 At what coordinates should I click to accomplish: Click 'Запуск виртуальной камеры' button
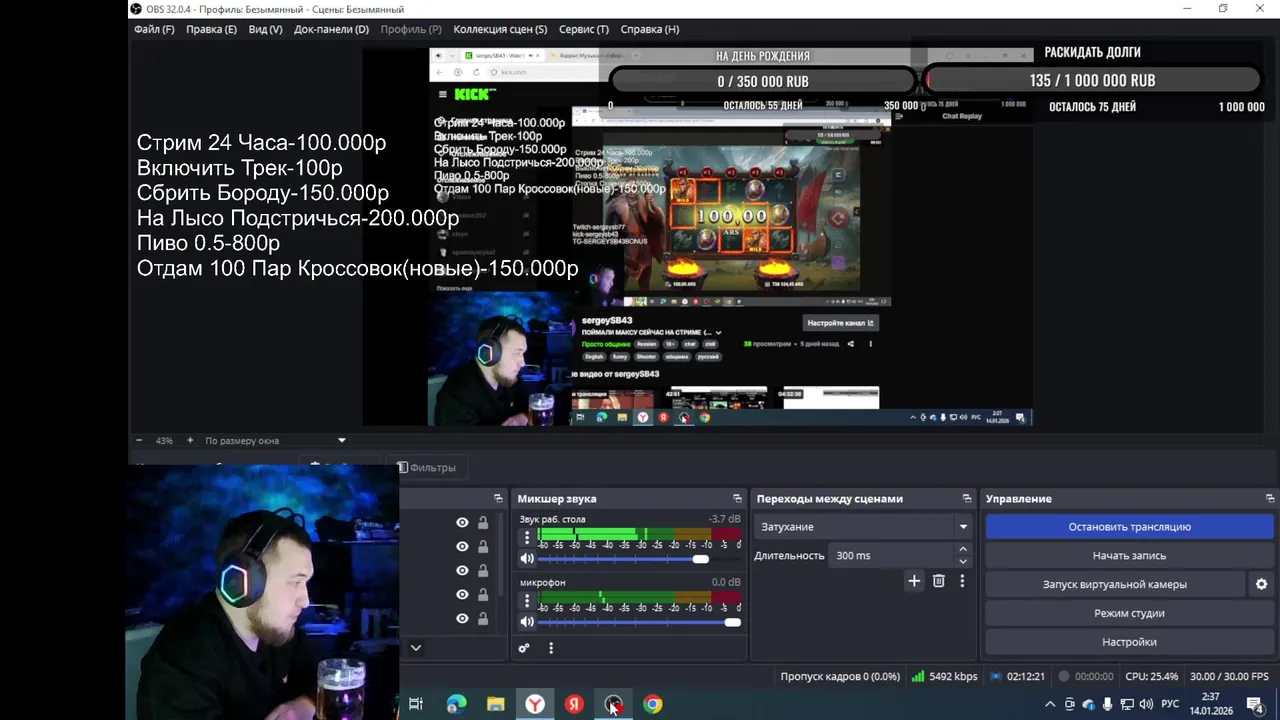click(1115, 584)
